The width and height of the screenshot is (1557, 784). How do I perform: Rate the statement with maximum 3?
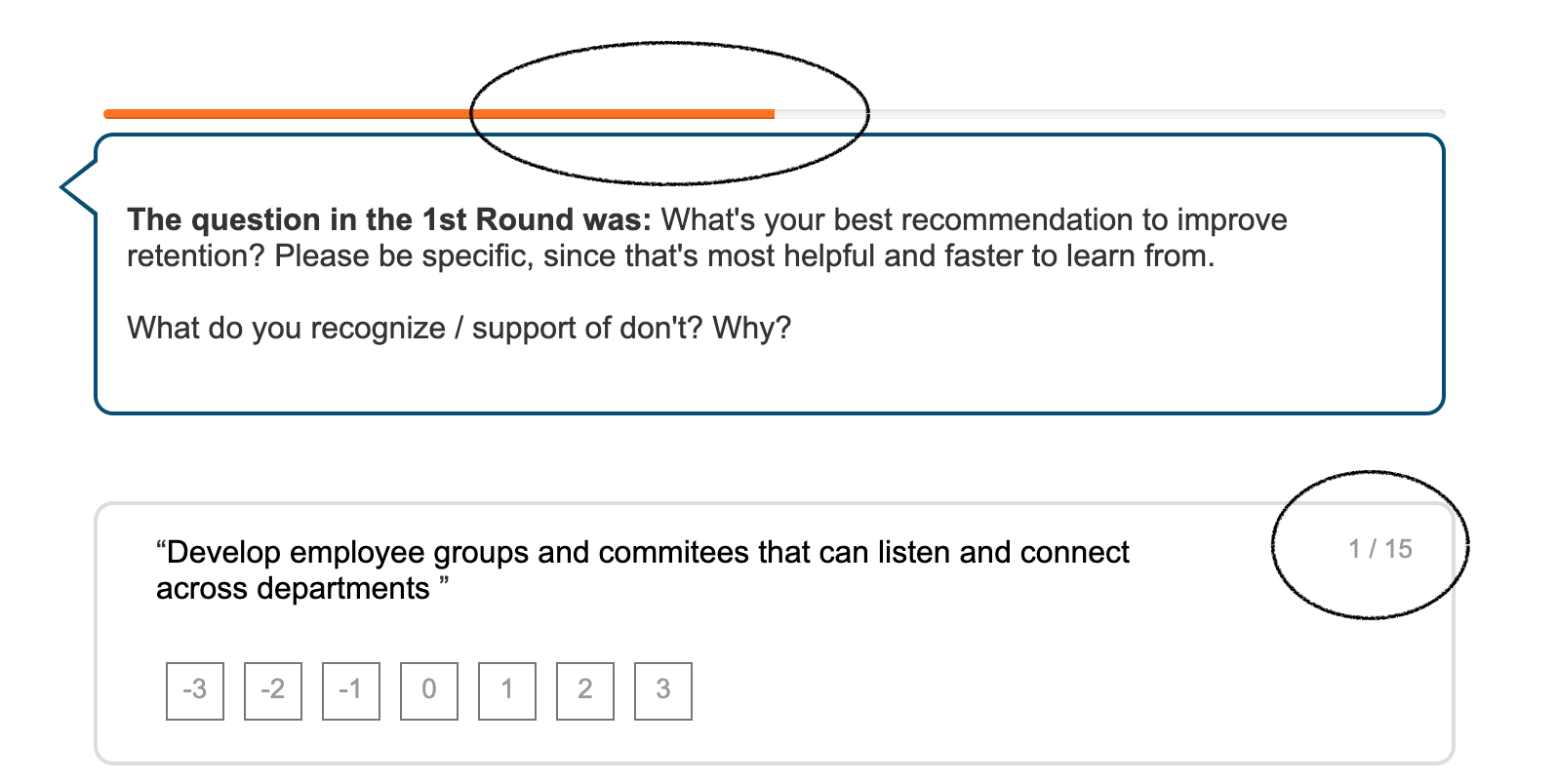pos(663,691)
